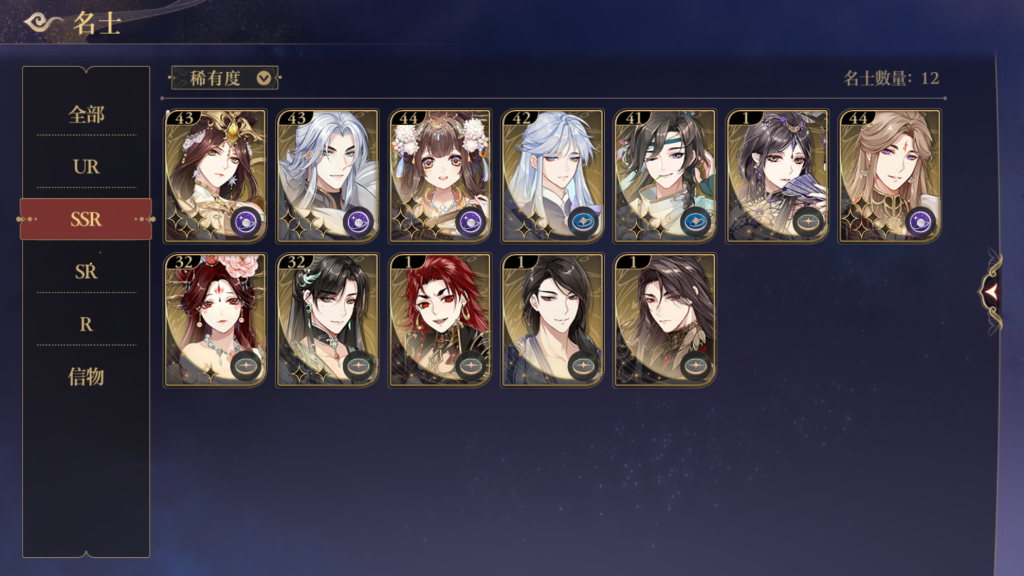Image resolution: width=1024 pixels, height=576 pixels.
Task: Click purple planet badge on first level 43 card
Action: point(246,223)
